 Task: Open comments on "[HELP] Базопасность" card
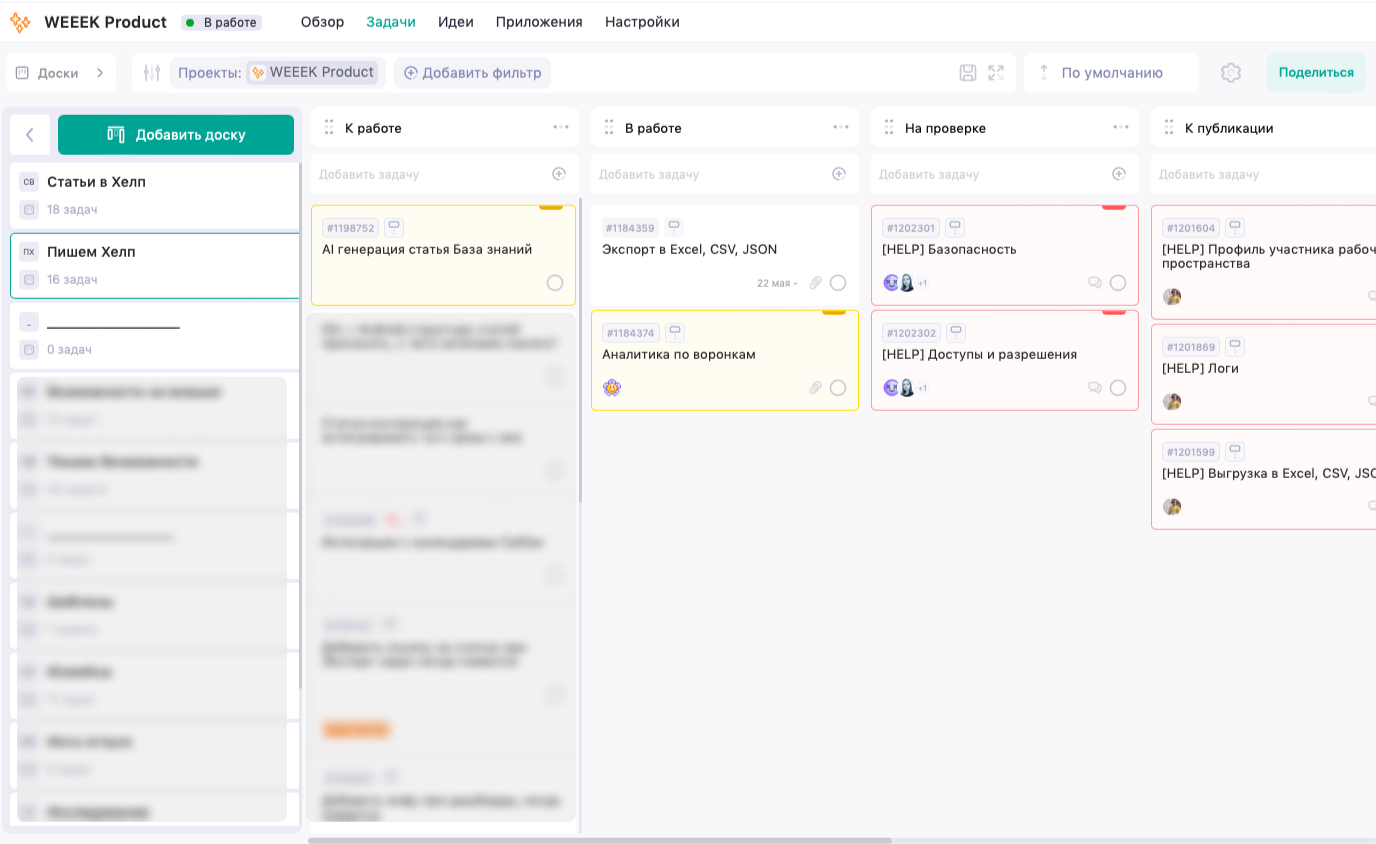(x=1095, y=283)
